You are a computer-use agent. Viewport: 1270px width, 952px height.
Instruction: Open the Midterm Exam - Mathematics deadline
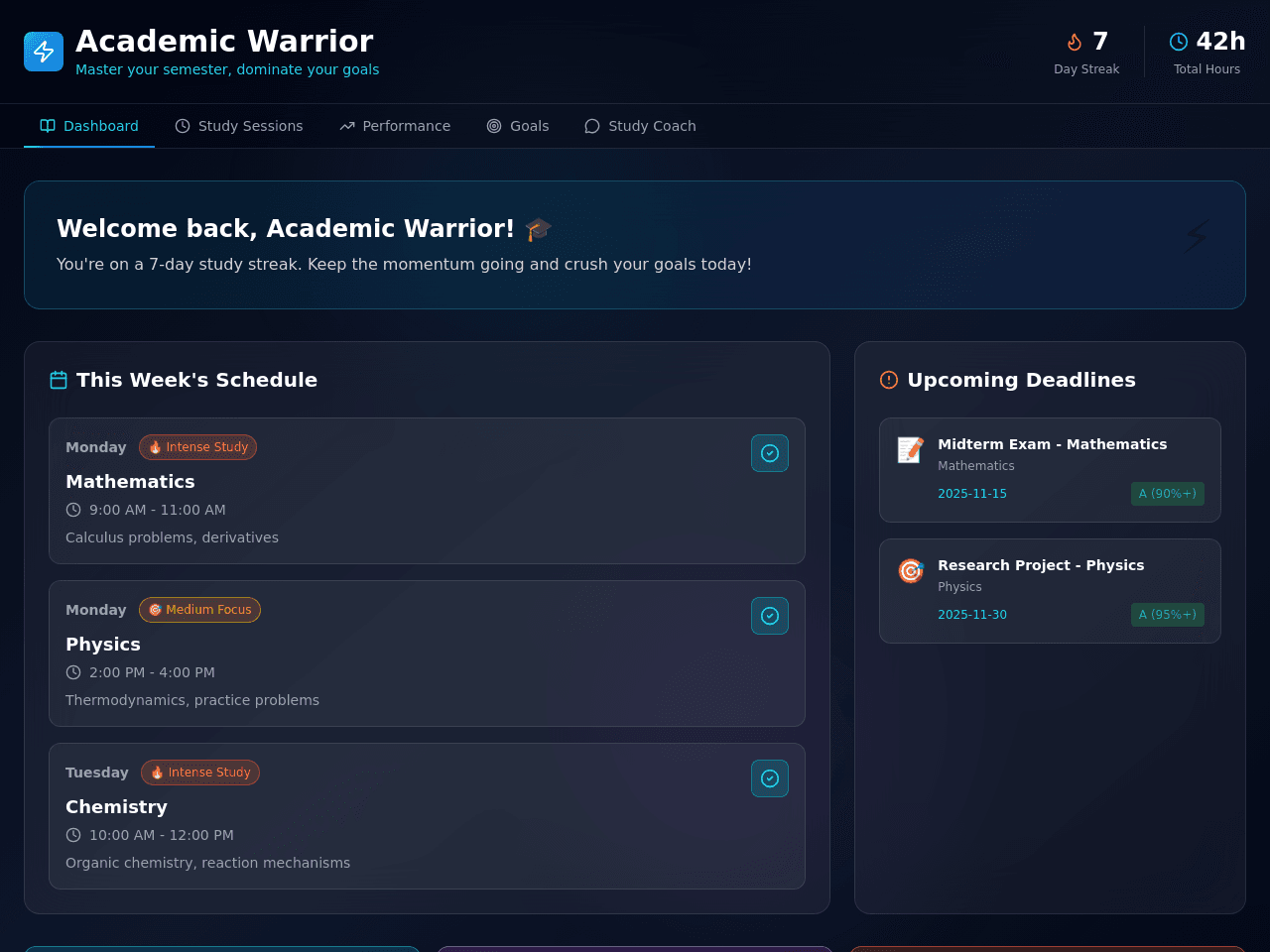click(x=1050, y=470)
